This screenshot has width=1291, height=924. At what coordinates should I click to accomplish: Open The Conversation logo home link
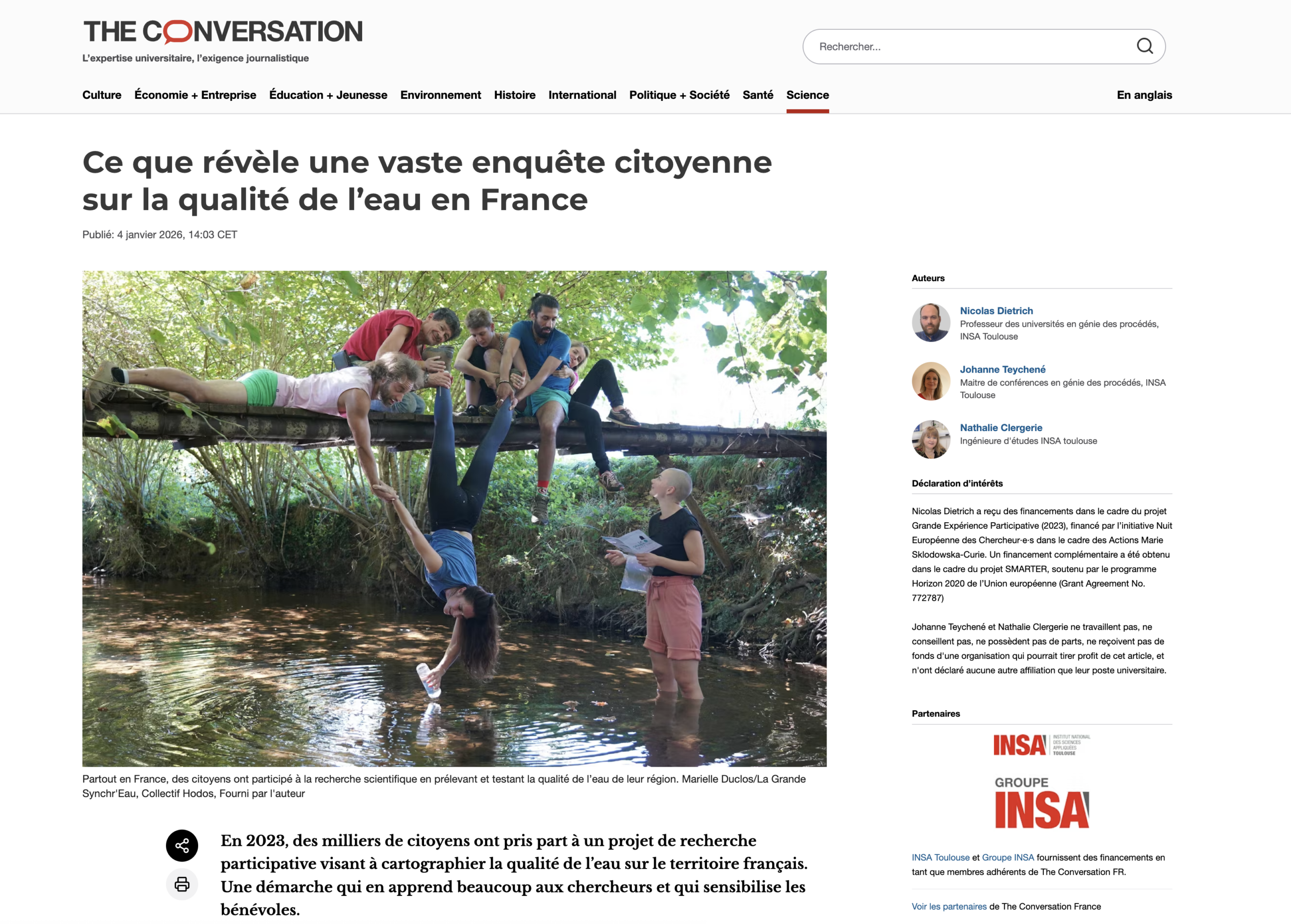click(222, 32)
